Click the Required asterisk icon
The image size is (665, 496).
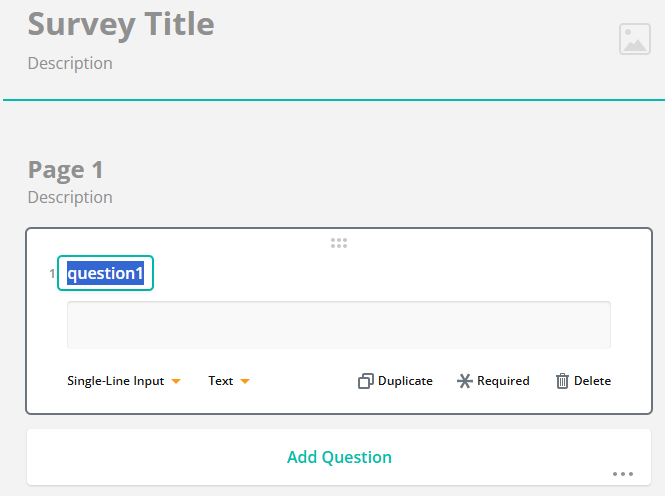(x=464, y=381)
